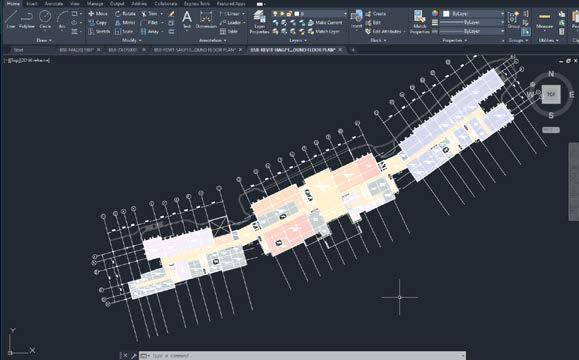The image size is (579, 360).
Task: Select the Line drawing tool
Action: [11, 20]
